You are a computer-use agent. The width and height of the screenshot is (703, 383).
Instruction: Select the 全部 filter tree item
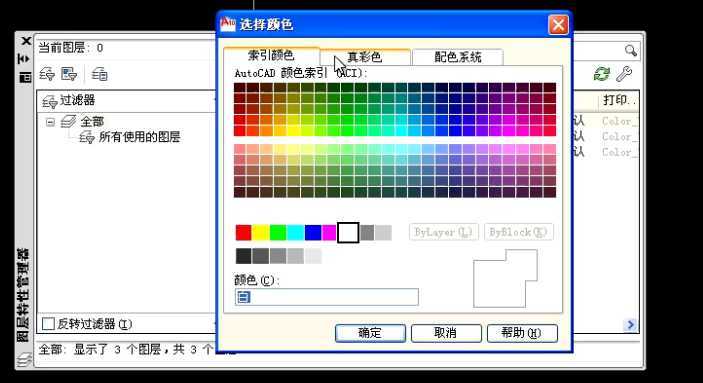[92, 122]
